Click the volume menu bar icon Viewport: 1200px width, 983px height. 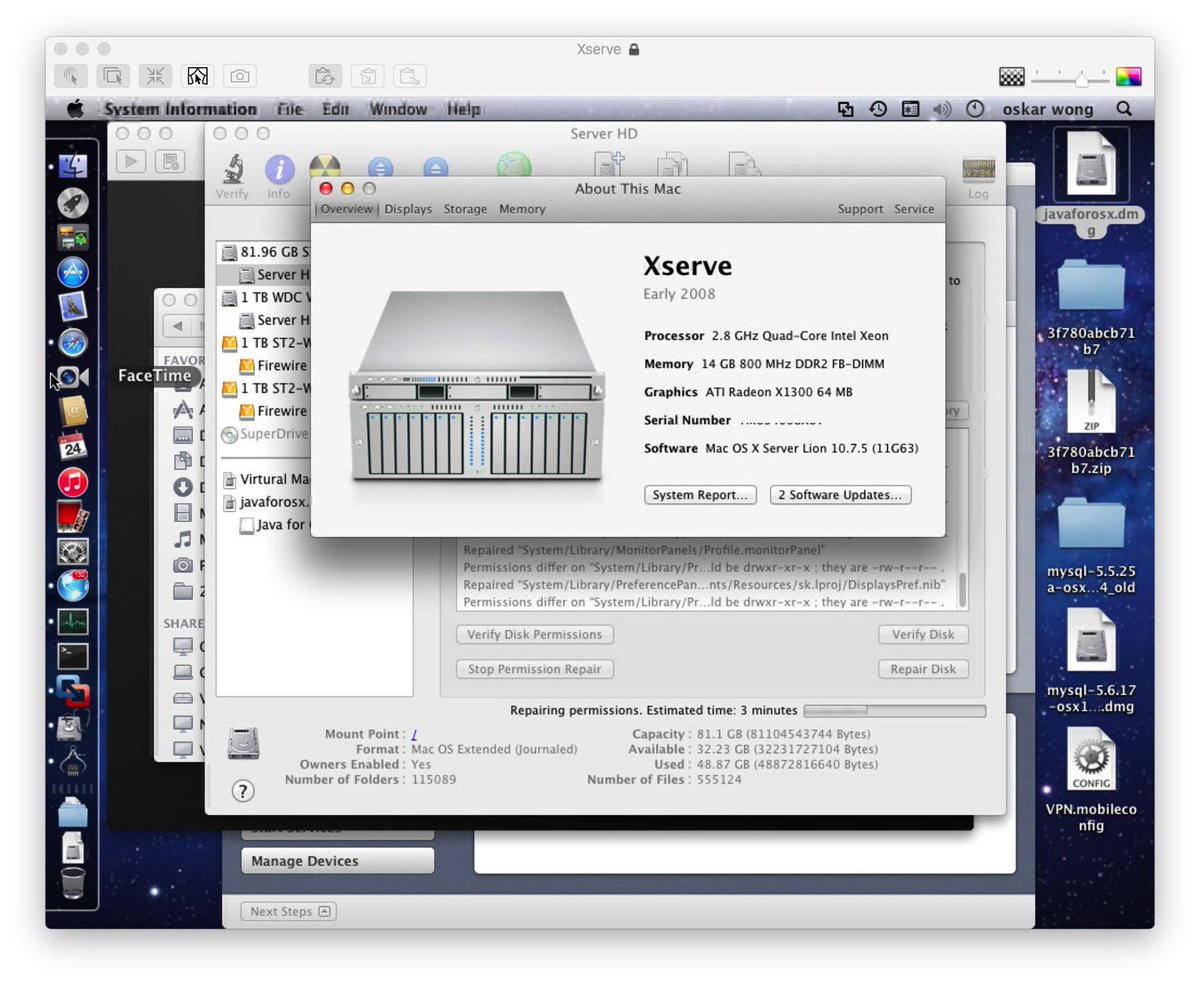click(x=942, y=109)
